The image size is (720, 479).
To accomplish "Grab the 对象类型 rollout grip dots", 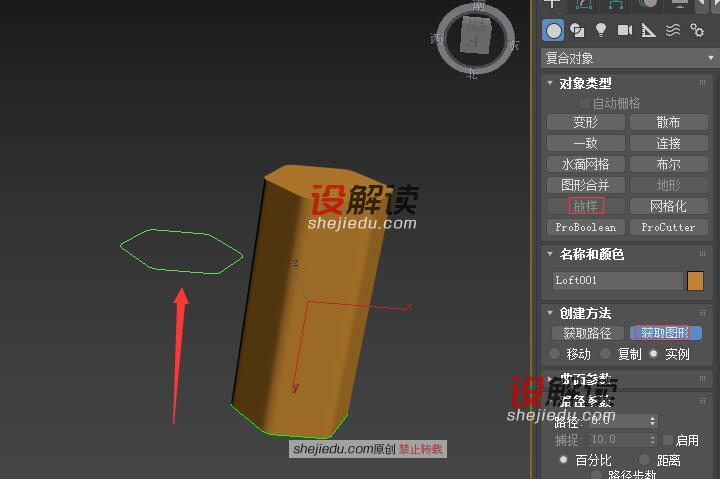I will (x=702, y=83).
